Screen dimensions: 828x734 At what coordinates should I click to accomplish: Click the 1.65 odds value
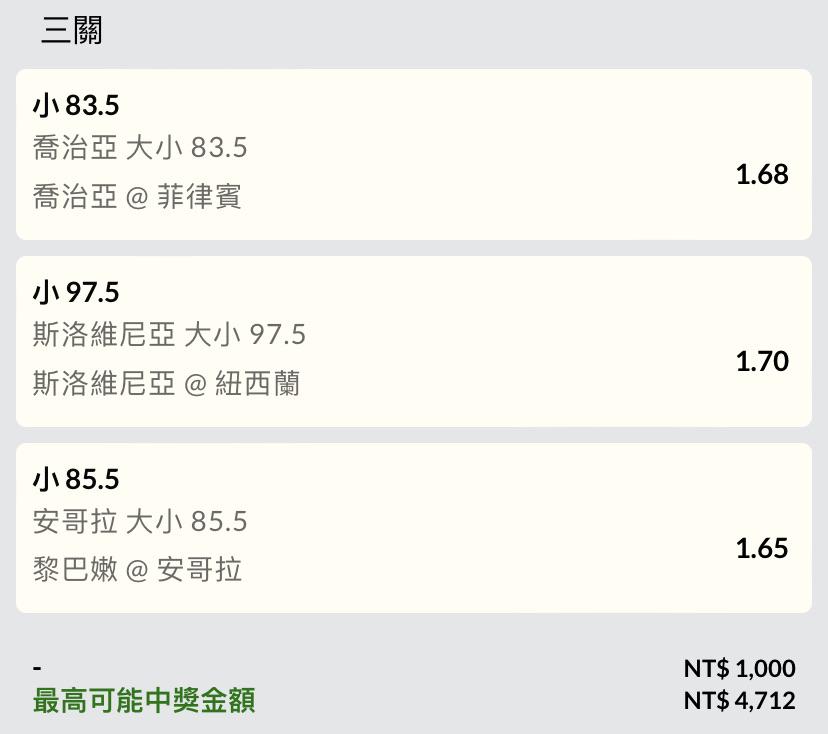pos(762,548)
